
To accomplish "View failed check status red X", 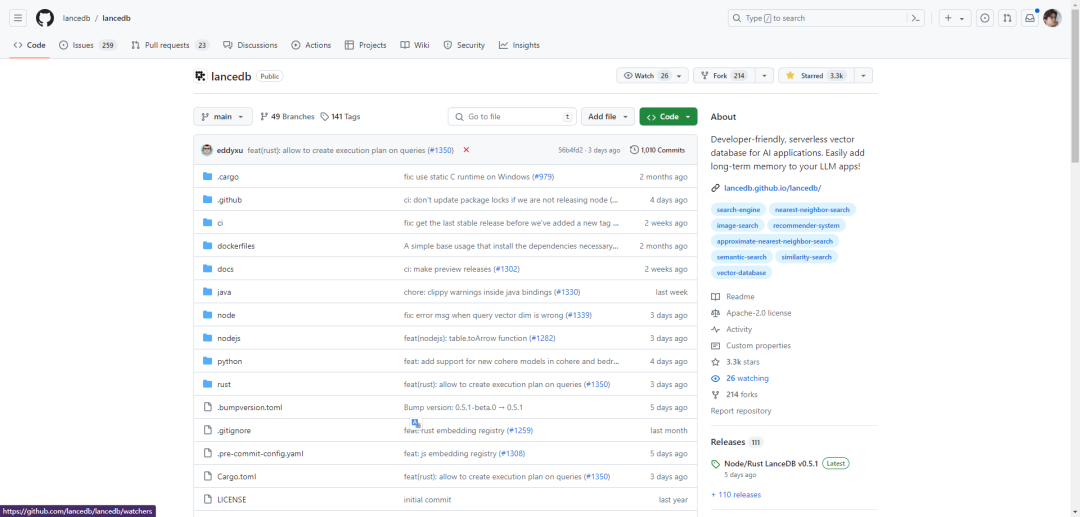I will (x=466, y=150).
